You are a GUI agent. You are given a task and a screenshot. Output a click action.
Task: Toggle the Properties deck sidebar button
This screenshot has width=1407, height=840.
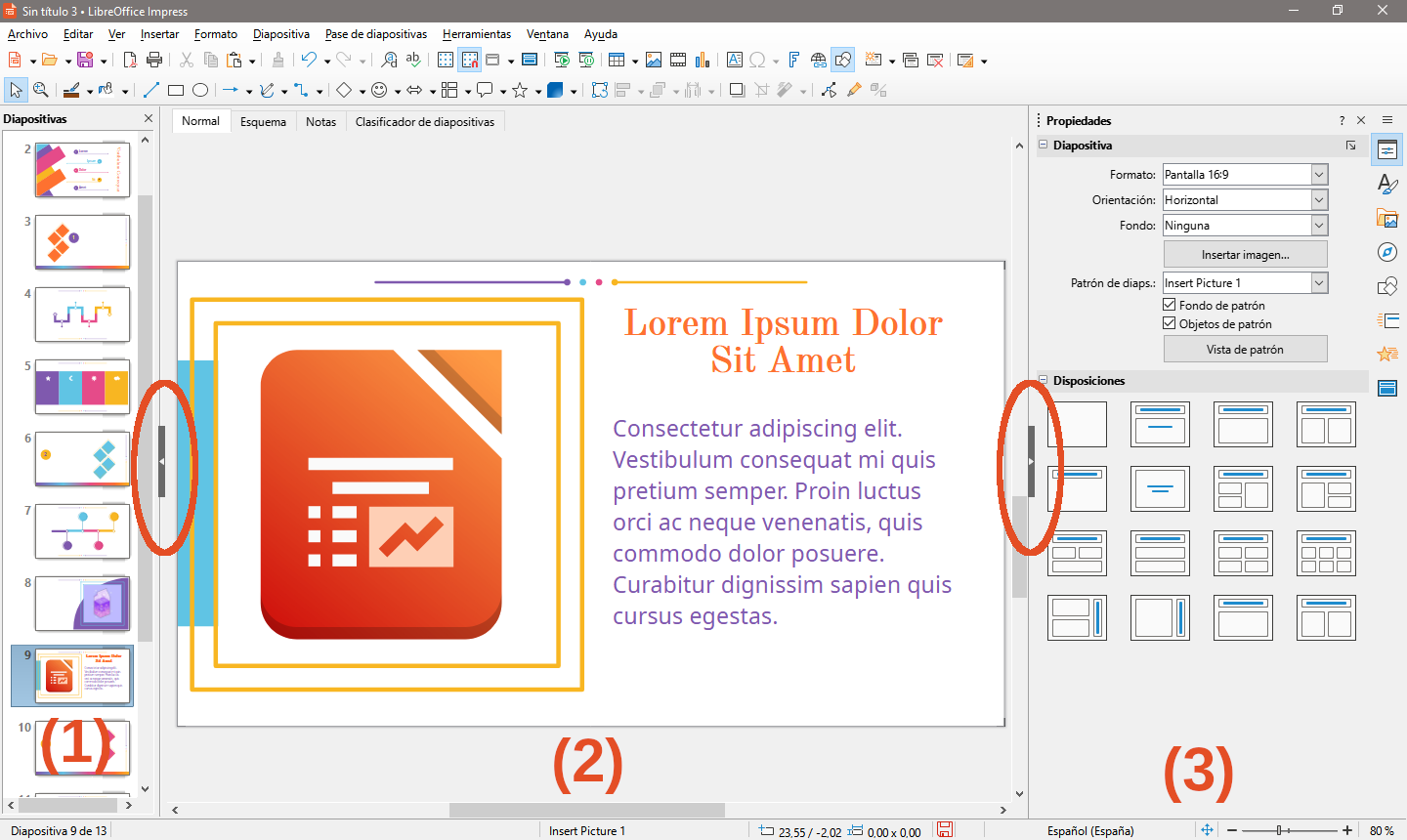(1387, 150)
